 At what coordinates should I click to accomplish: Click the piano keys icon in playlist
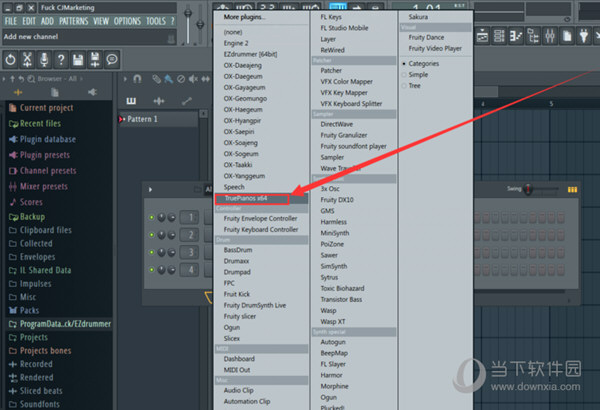pos(131,101)
